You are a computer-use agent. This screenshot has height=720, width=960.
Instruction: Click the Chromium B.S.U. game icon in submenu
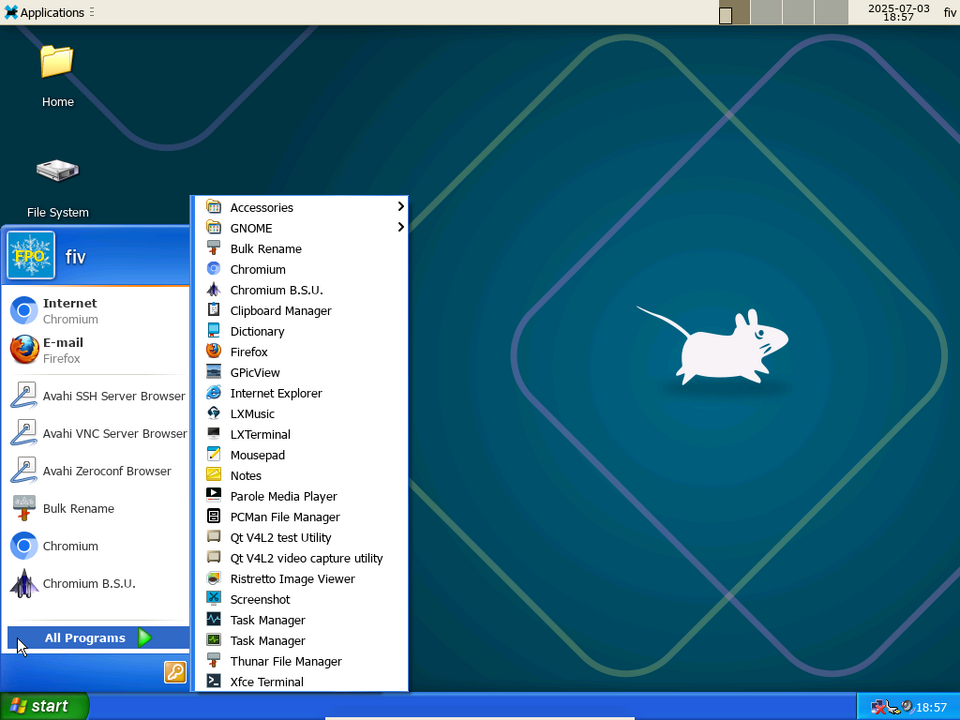pos(213,290)
